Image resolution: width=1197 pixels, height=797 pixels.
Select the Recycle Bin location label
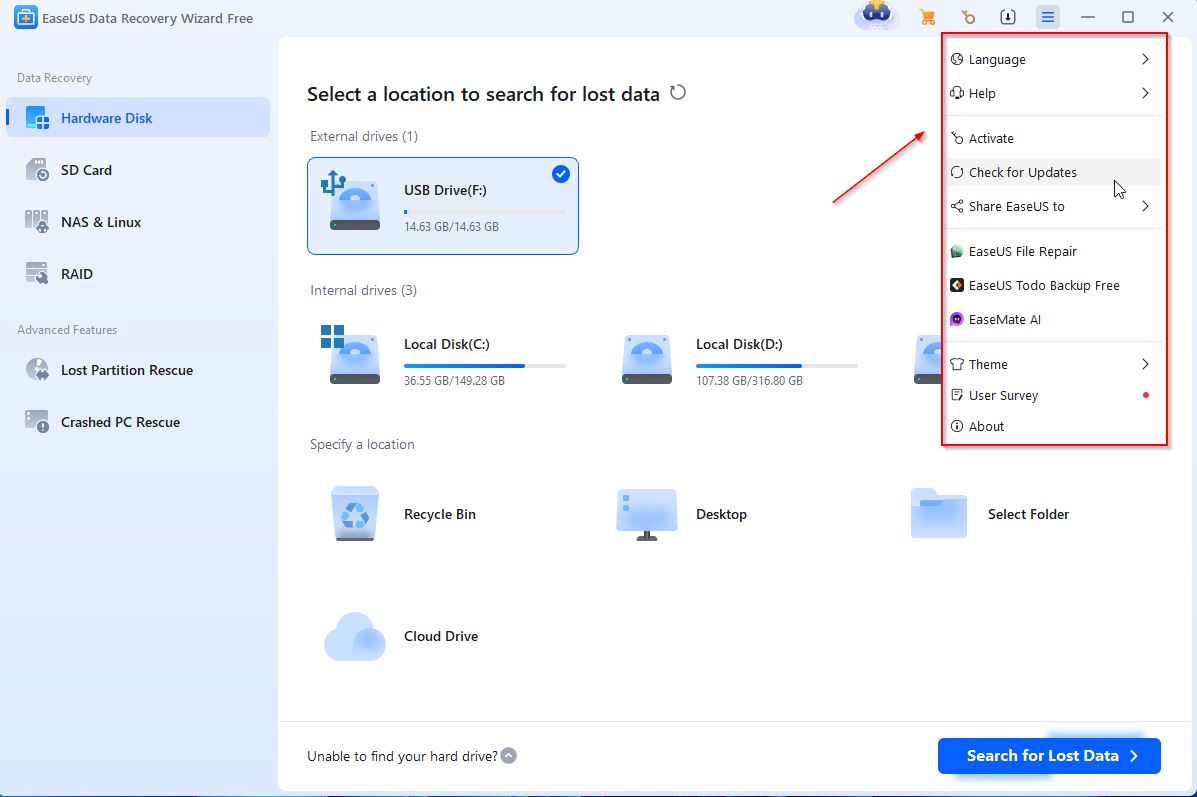pos(440,515)
